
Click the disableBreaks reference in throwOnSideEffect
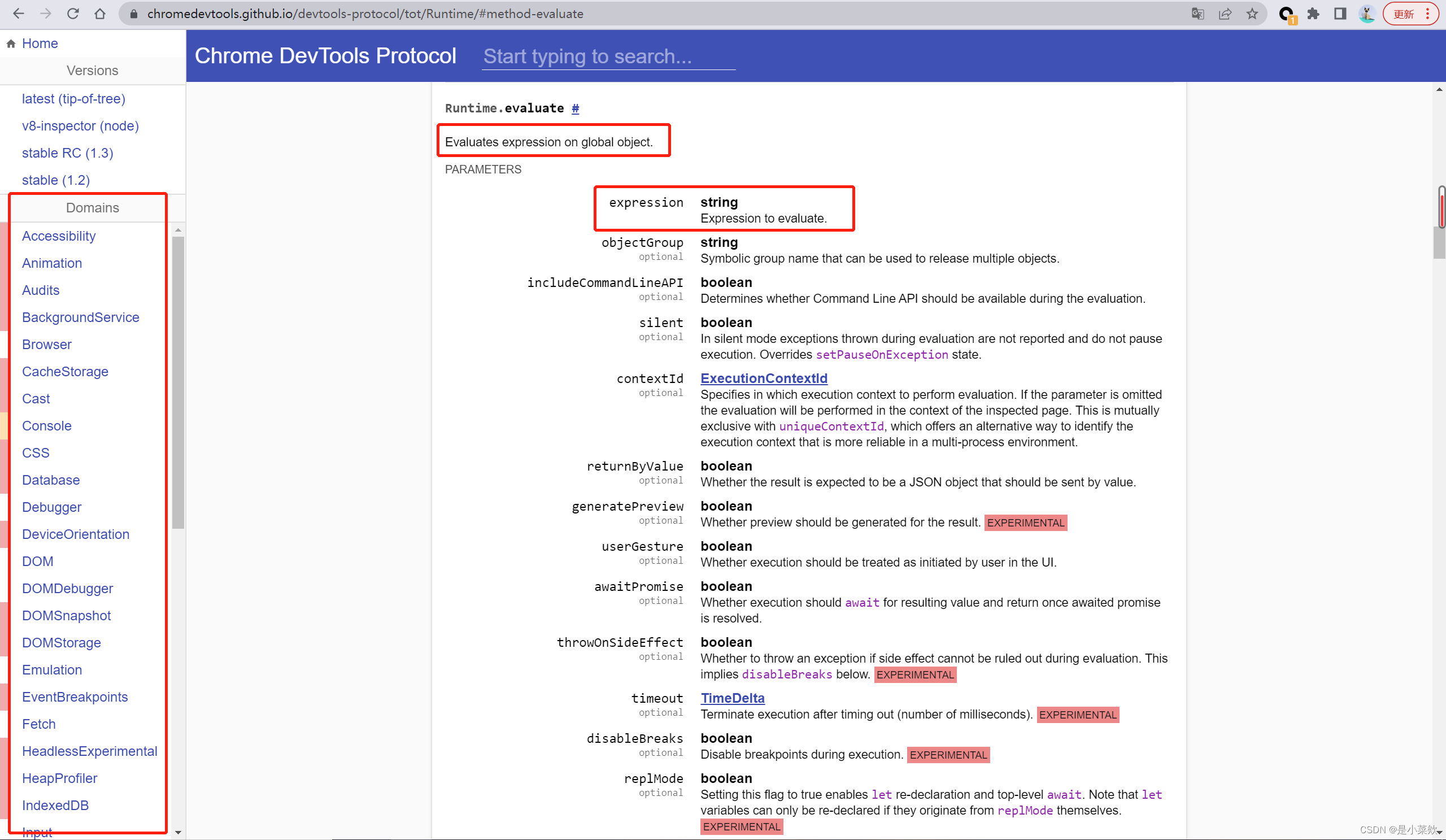coord(787,674)
